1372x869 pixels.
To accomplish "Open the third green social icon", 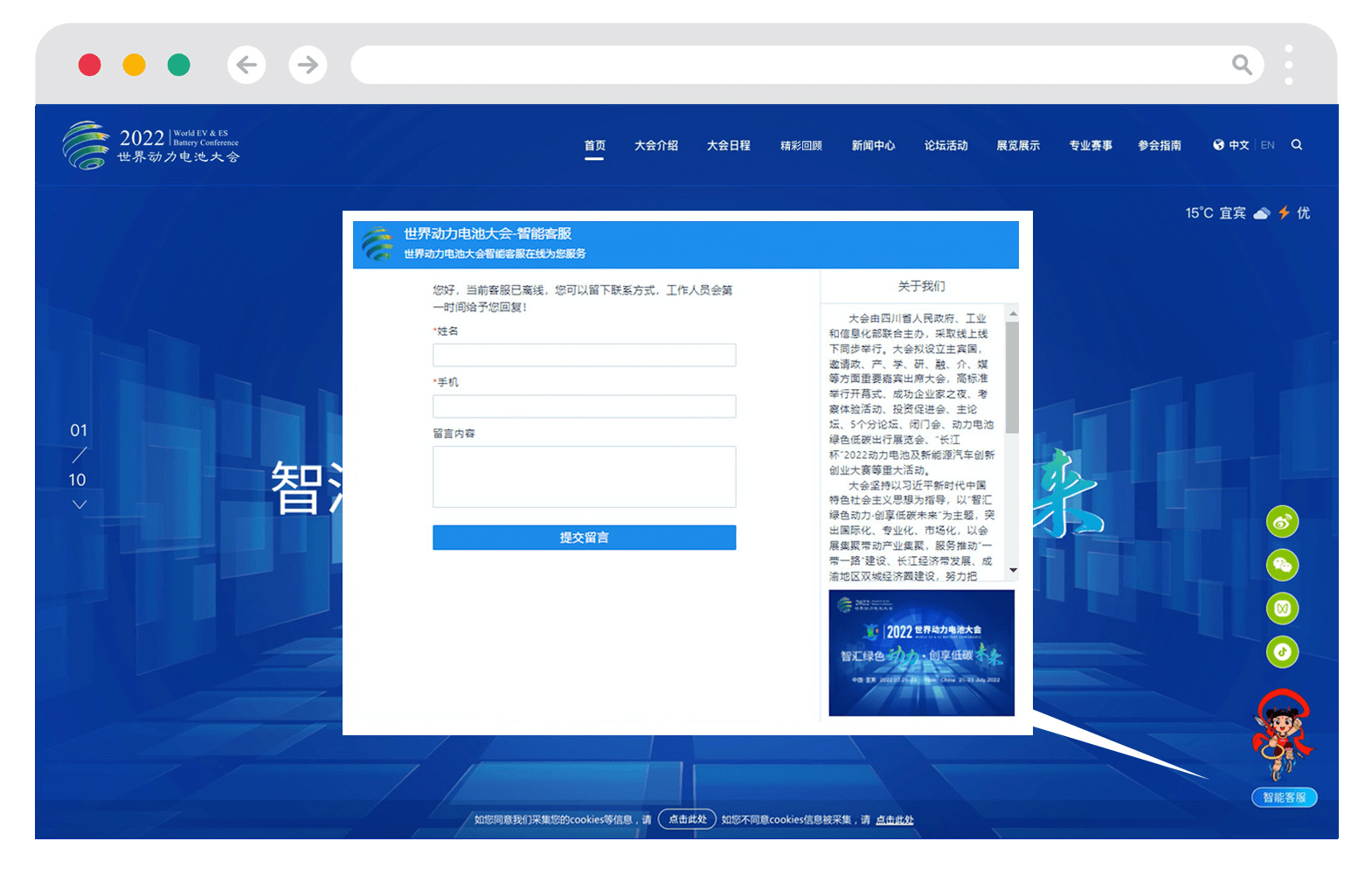I will click(1282, 608).
